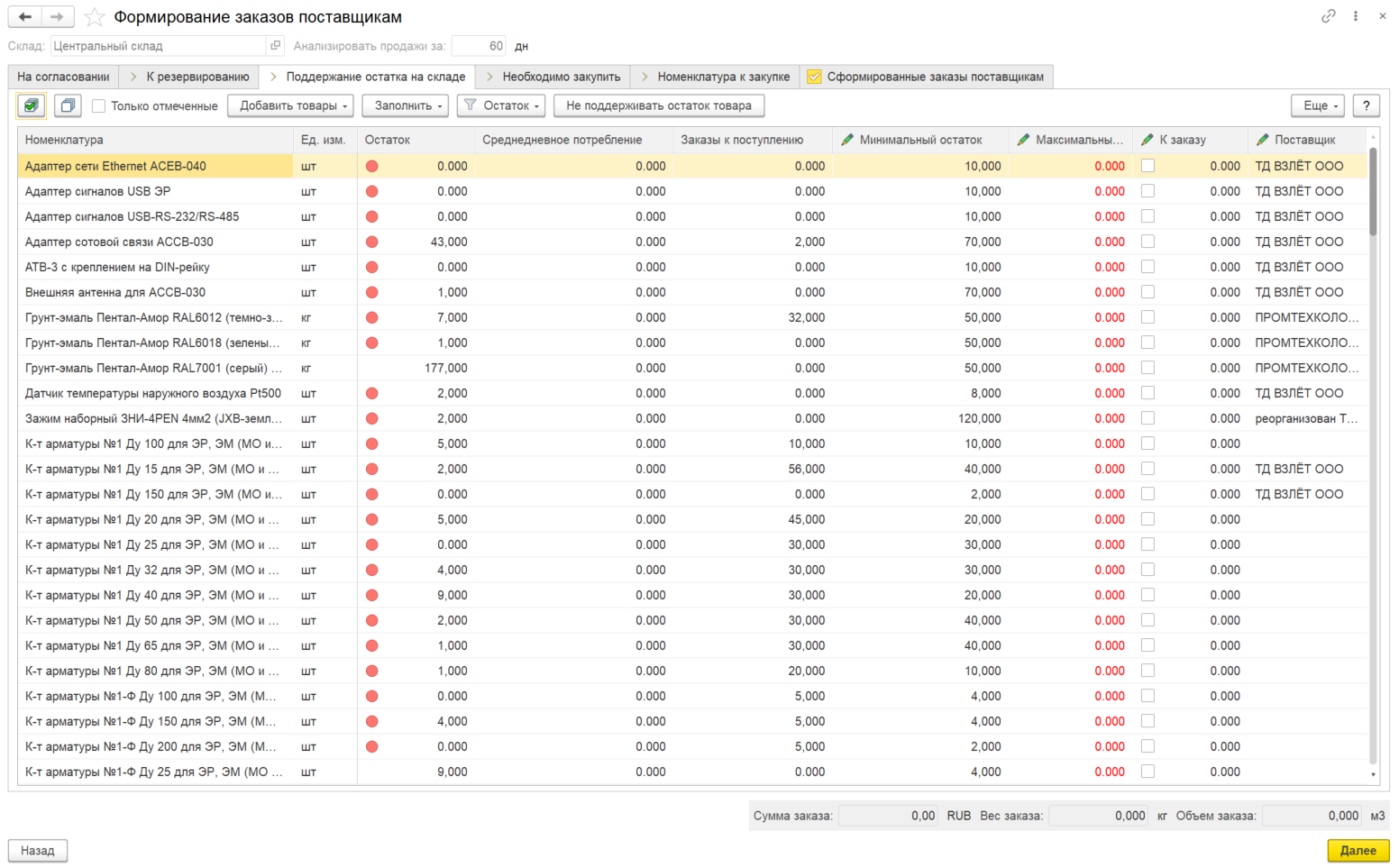Click the Не поддерживать остаток товара button

click(659, 105)
